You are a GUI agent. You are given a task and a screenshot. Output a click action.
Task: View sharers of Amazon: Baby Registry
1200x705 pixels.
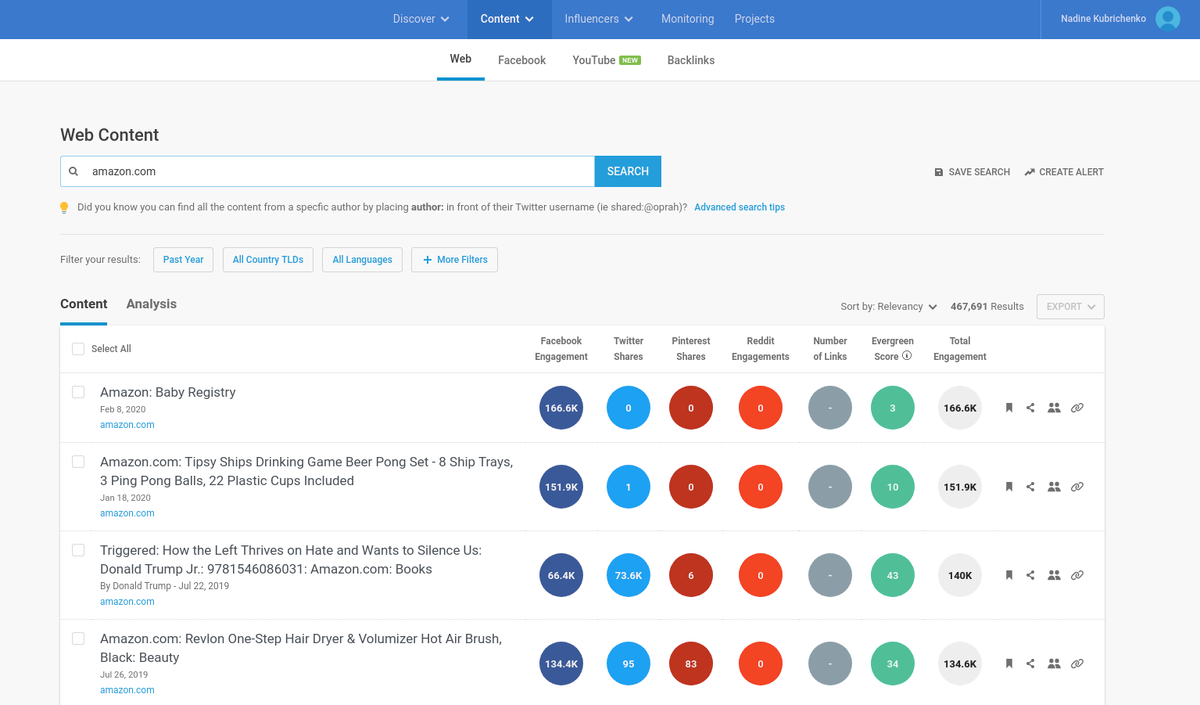pyautogui.click(x=1054, y=408)
